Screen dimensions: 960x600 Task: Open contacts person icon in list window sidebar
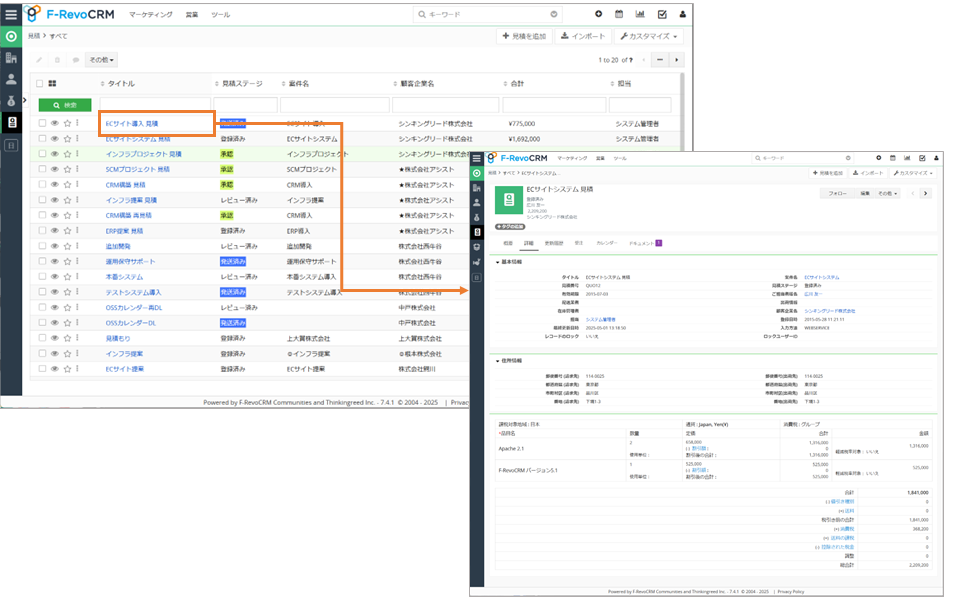coord(11,80)
